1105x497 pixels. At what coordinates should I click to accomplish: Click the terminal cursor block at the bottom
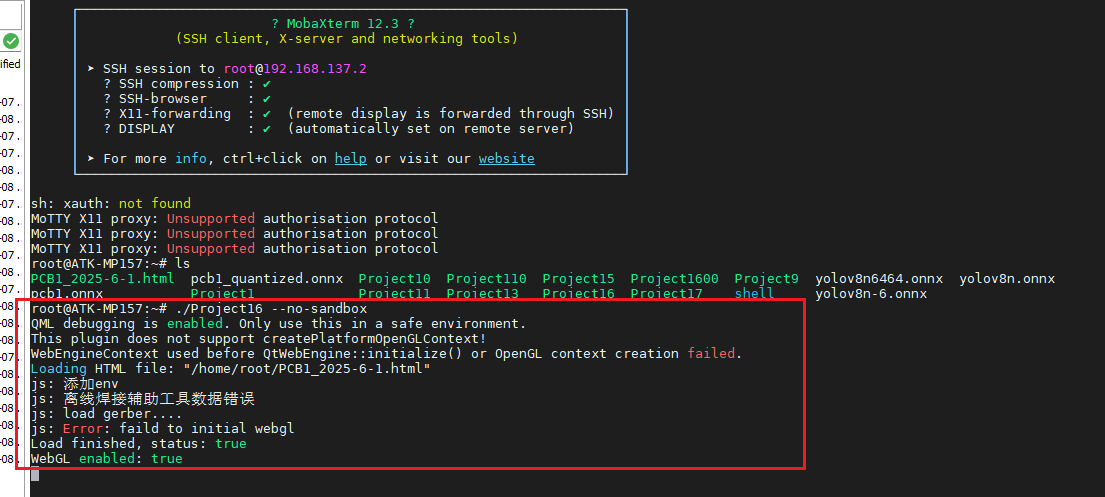point(35,474)
